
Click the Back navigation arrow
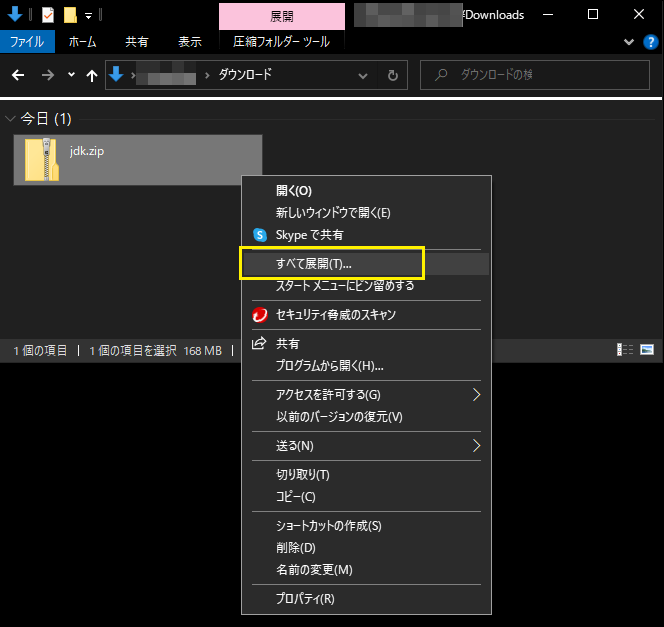click(18, 75)
